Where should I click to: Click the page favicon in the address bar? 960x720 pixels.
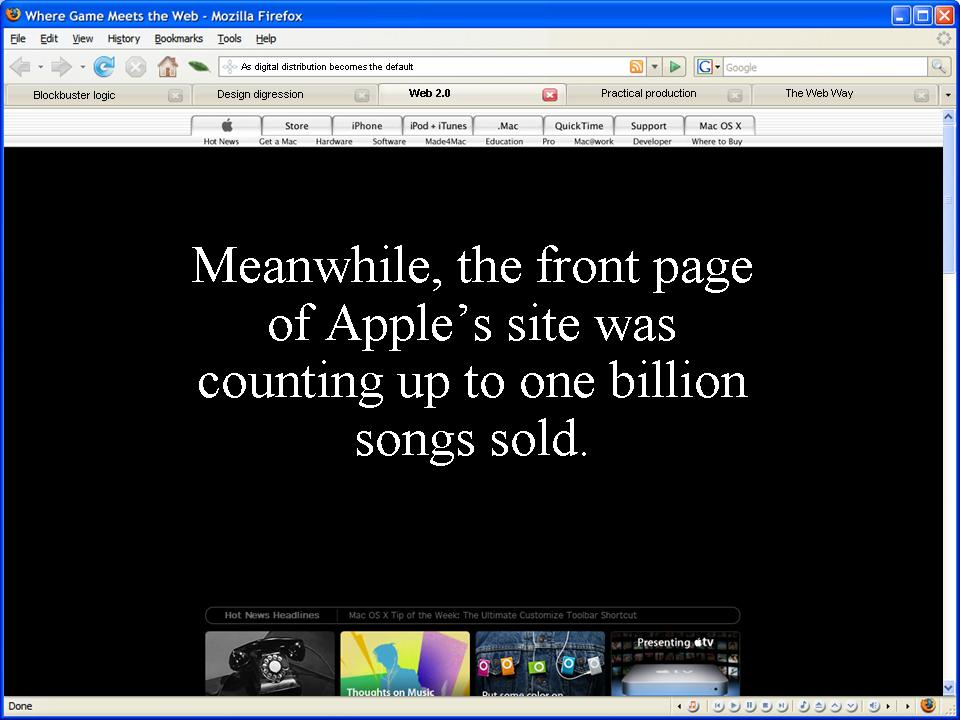229,67
